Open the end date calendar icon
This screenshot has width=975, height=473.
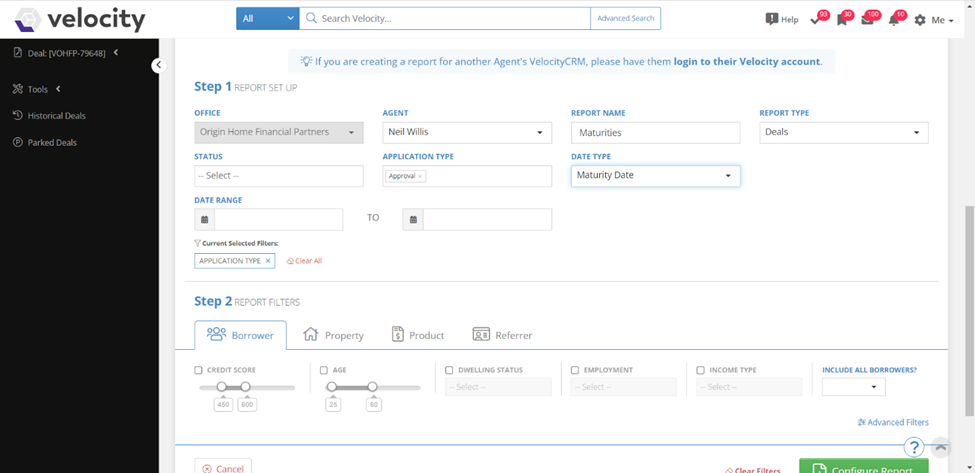click(x=413, y=219)
